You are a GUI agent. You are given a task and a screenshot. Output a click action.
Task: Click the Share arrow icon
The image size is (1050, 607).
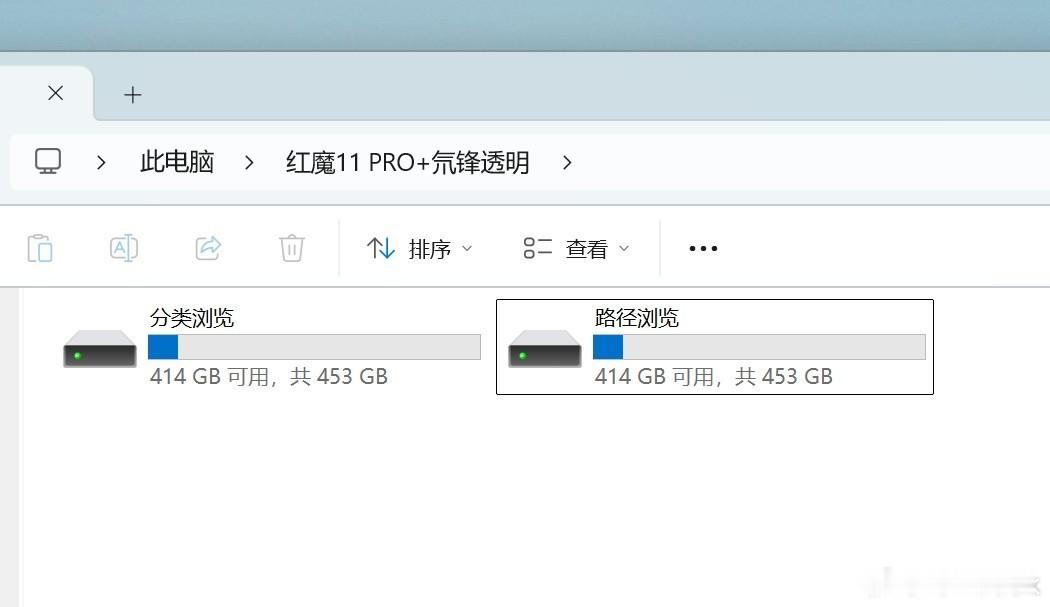pyautogui.click(x=208, y=248)
